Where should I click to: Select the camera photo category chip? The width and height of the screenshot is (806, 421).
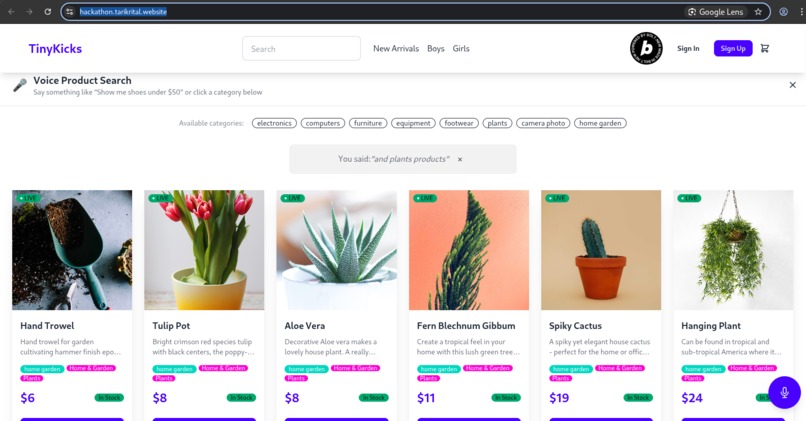click(543, 123)
